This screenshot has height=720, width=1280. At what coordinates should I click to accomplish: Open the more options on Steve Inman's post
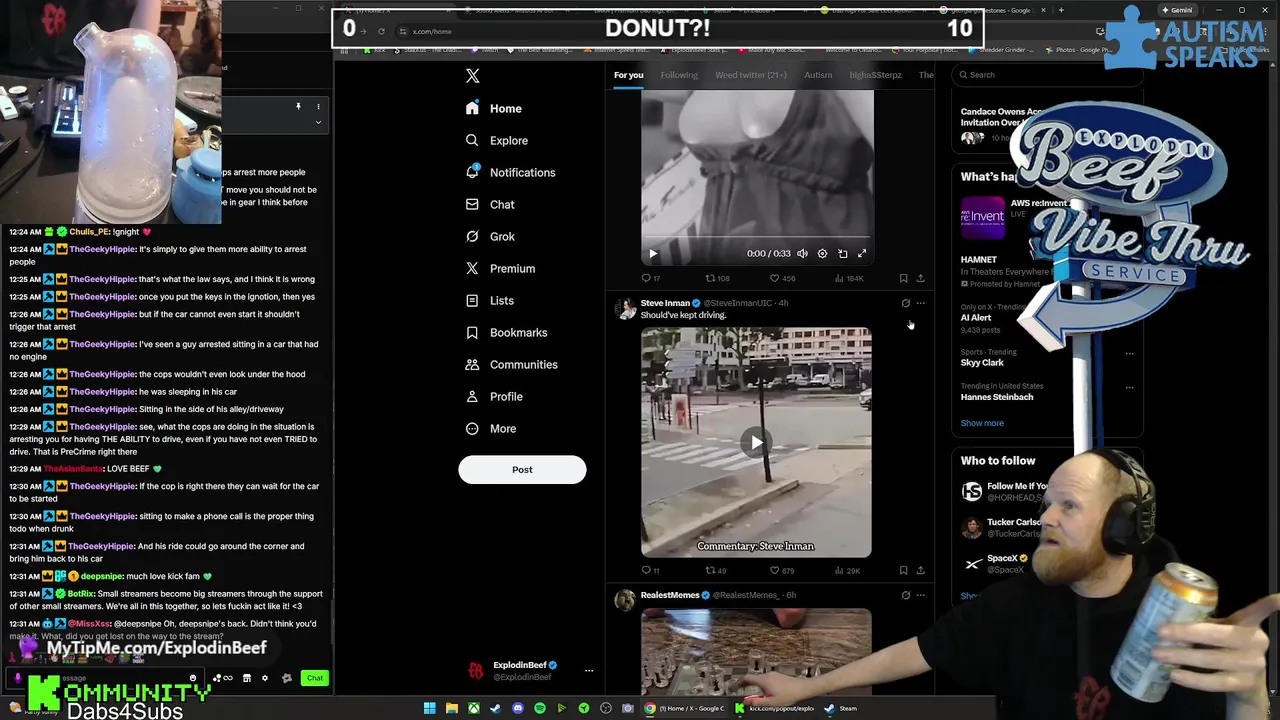point(921,303)
